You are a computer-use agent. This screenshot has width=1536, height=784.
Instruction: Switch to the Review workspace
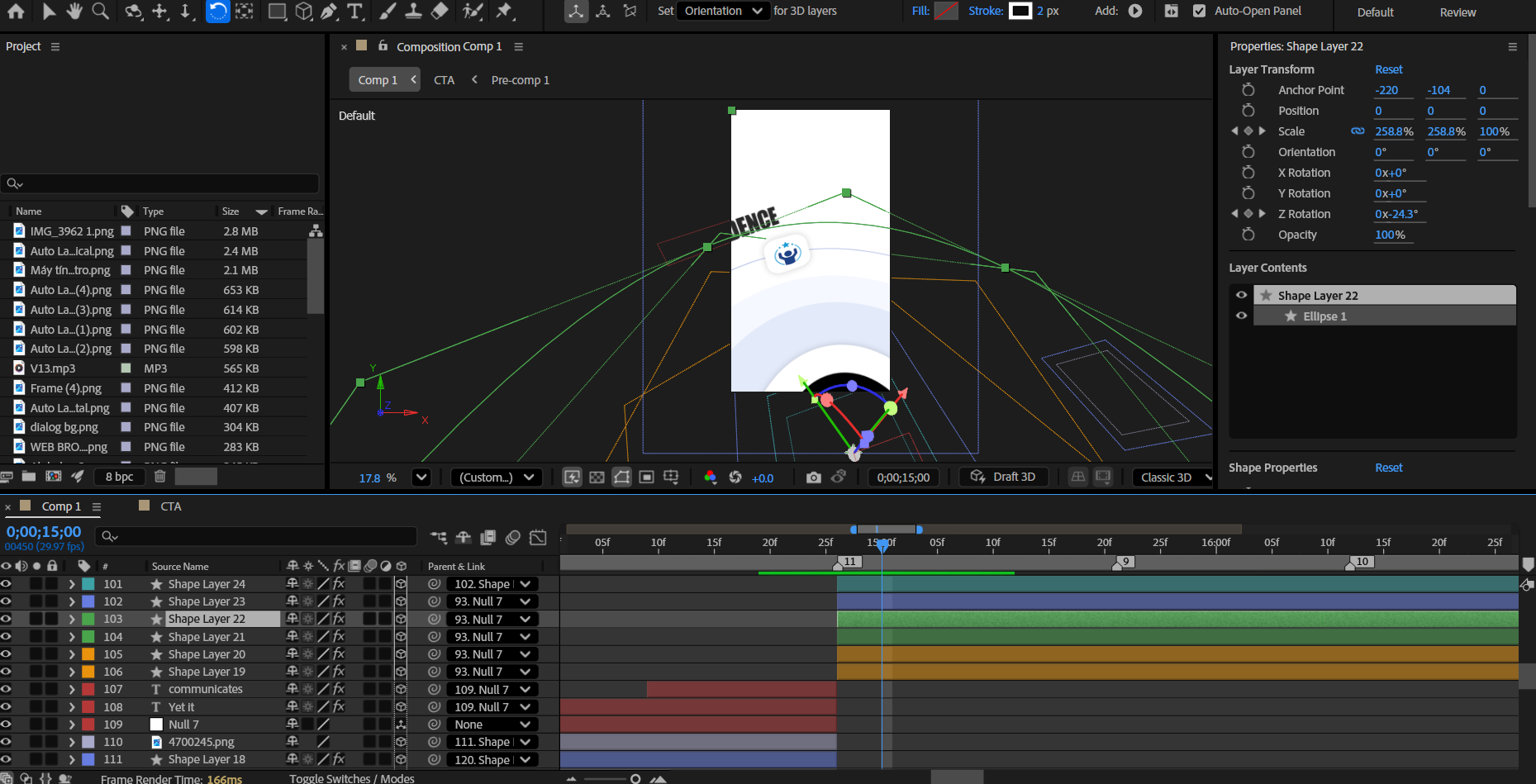click(1458, 12)
